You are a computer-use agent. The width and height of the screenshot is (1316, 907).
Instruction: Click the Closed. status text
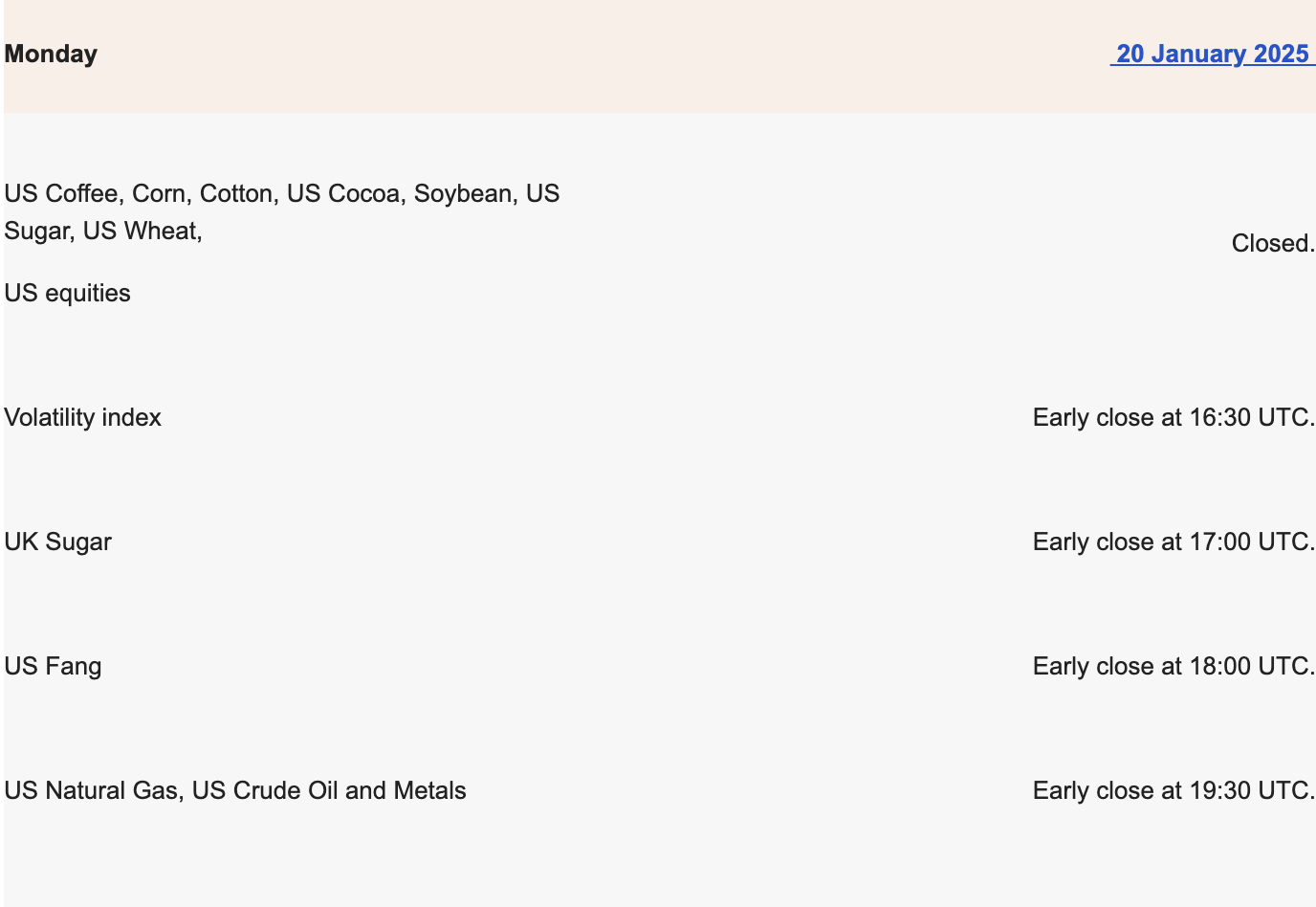(1273, 243)
